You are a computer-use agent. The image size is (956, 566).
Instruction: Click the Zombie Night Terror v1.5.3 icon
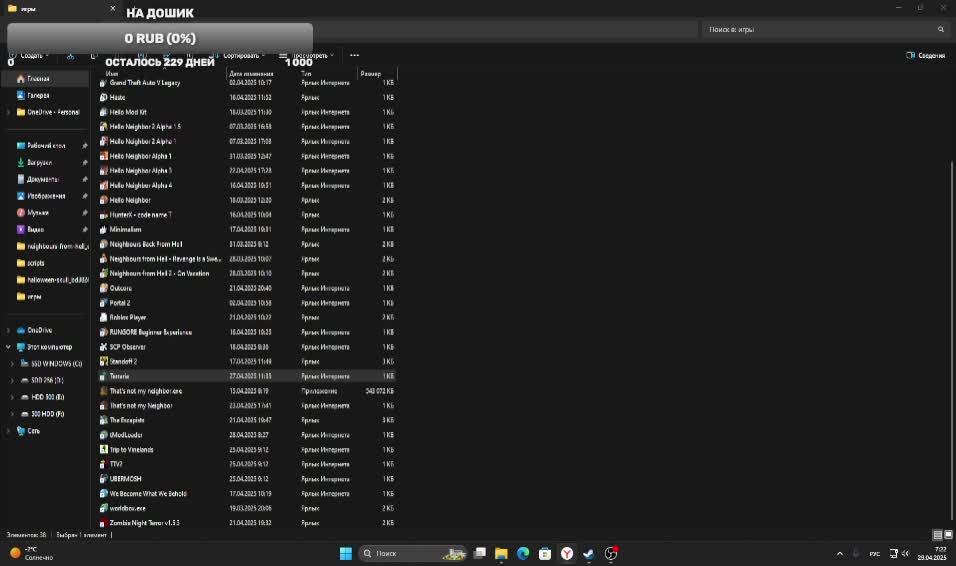pos(104,523)
